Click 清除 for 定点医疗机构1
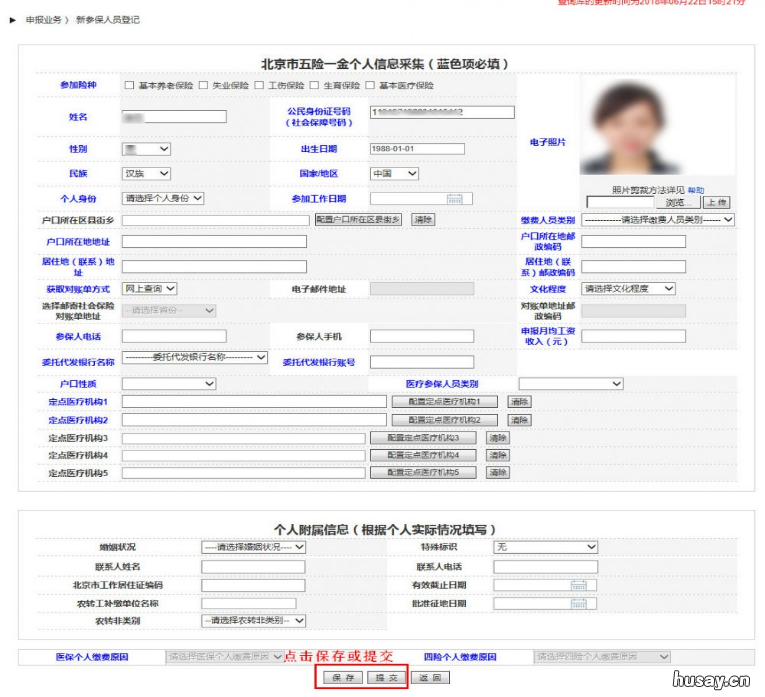The height and width of the screenshot is (697, 765). [520, 402]
